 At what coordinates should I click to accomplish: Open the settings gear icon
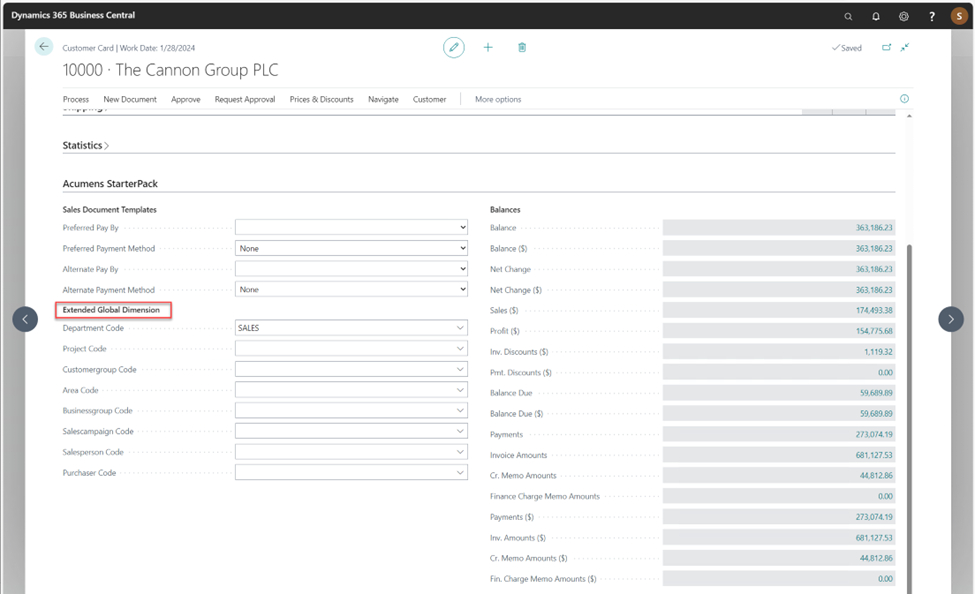(903, 16)
